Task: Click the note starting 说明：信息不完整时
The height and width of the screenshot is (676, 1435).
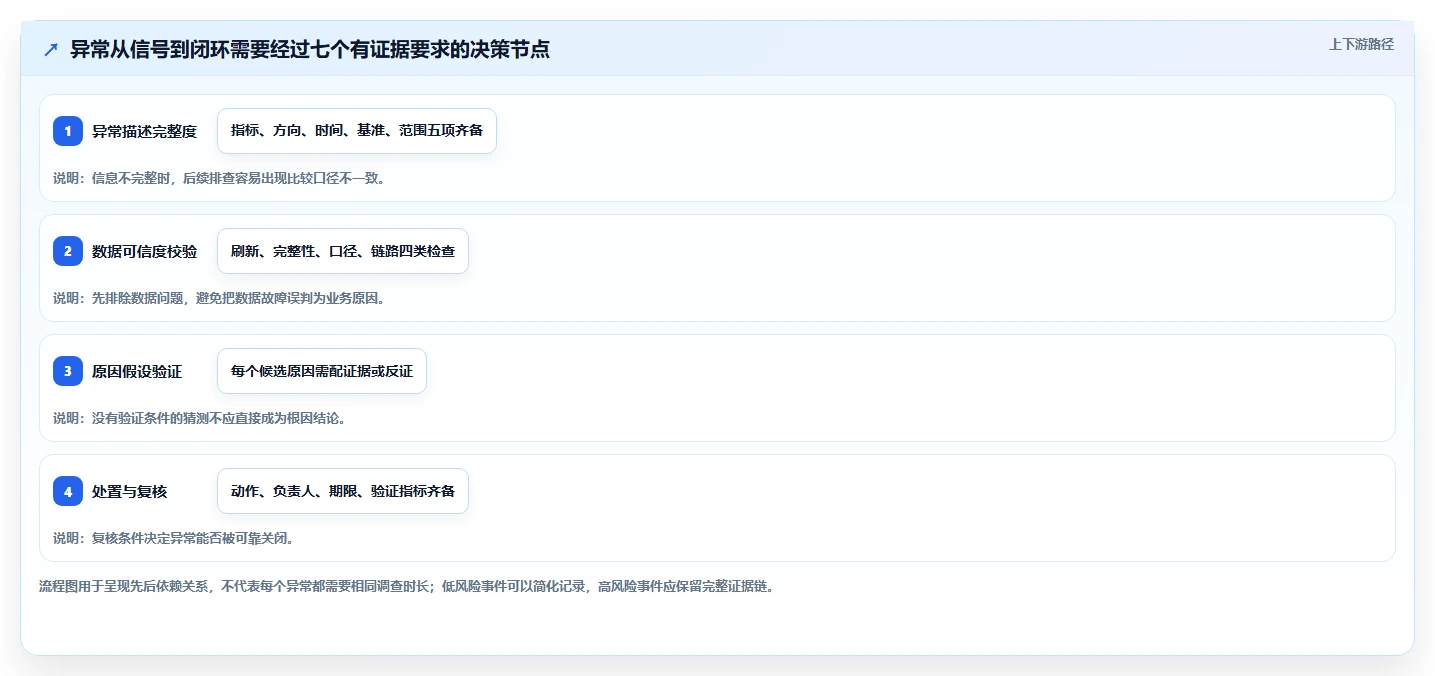Action: (x=219, y=178)
